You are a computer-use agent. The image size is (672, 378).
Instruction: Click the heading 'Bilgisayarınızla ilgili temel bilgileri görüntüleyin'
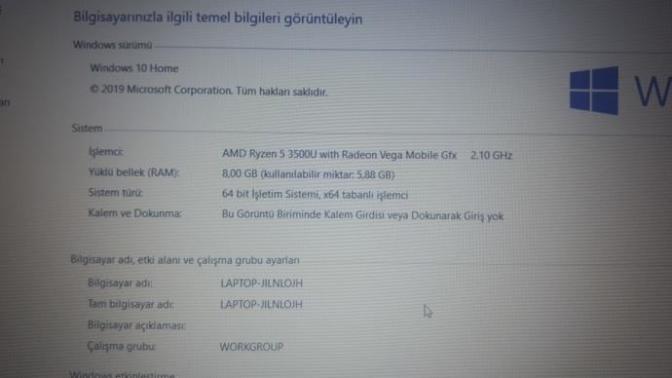pos(218,18)
